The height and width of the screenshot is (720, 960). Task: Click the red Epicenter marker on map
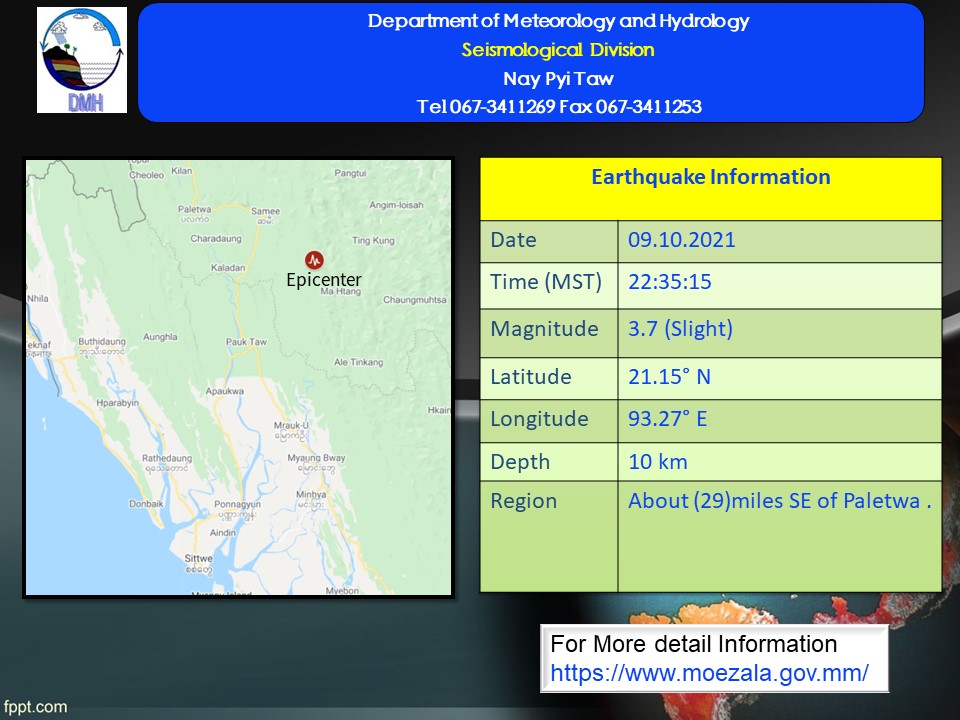[314, 260]
